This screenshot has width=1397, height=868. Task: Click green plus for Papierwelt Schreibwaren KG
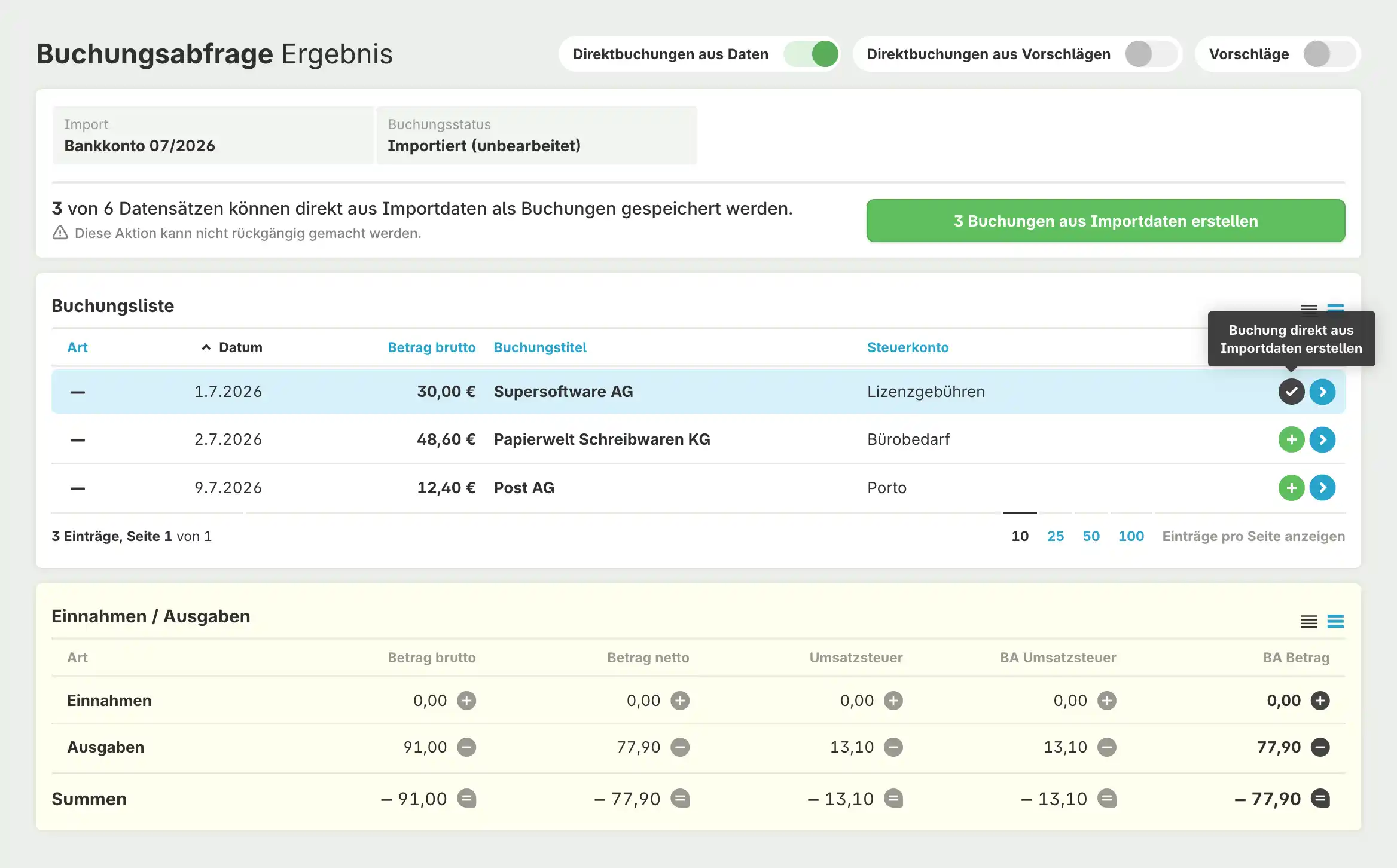tap(1291, 439)
